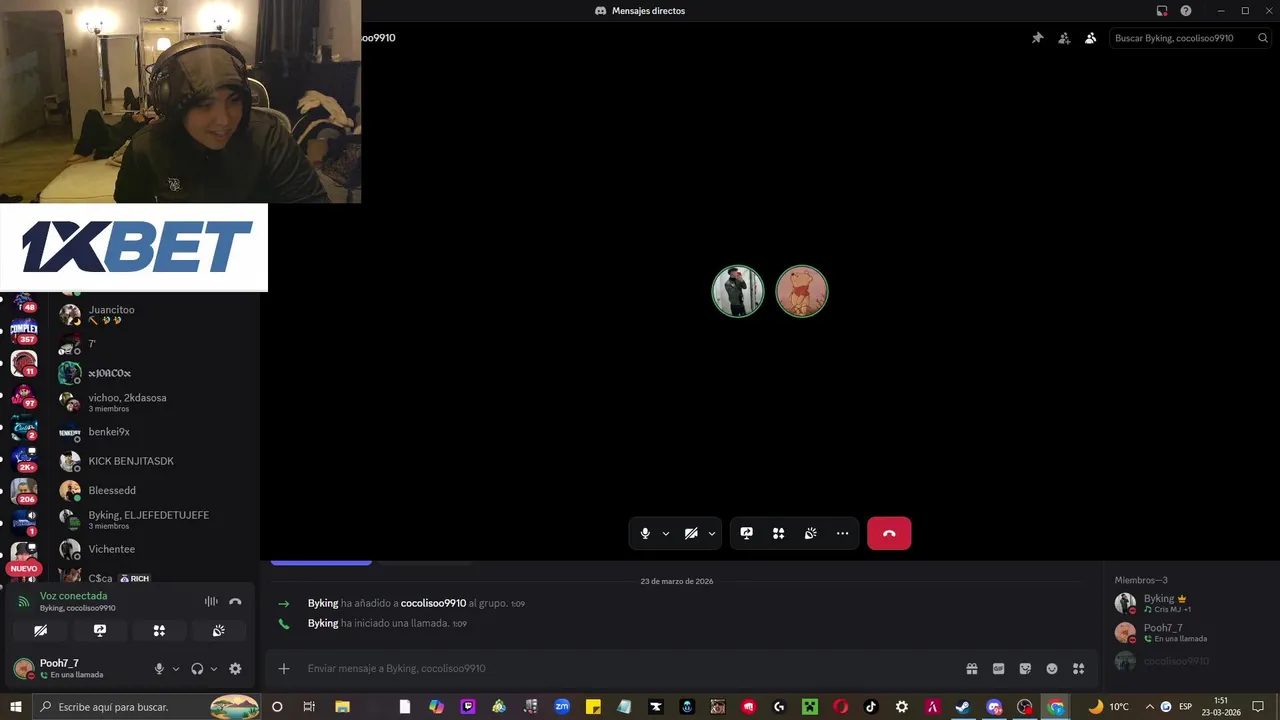
Task: Select Byking's avatar tile in the call
Action: (738, 291)
